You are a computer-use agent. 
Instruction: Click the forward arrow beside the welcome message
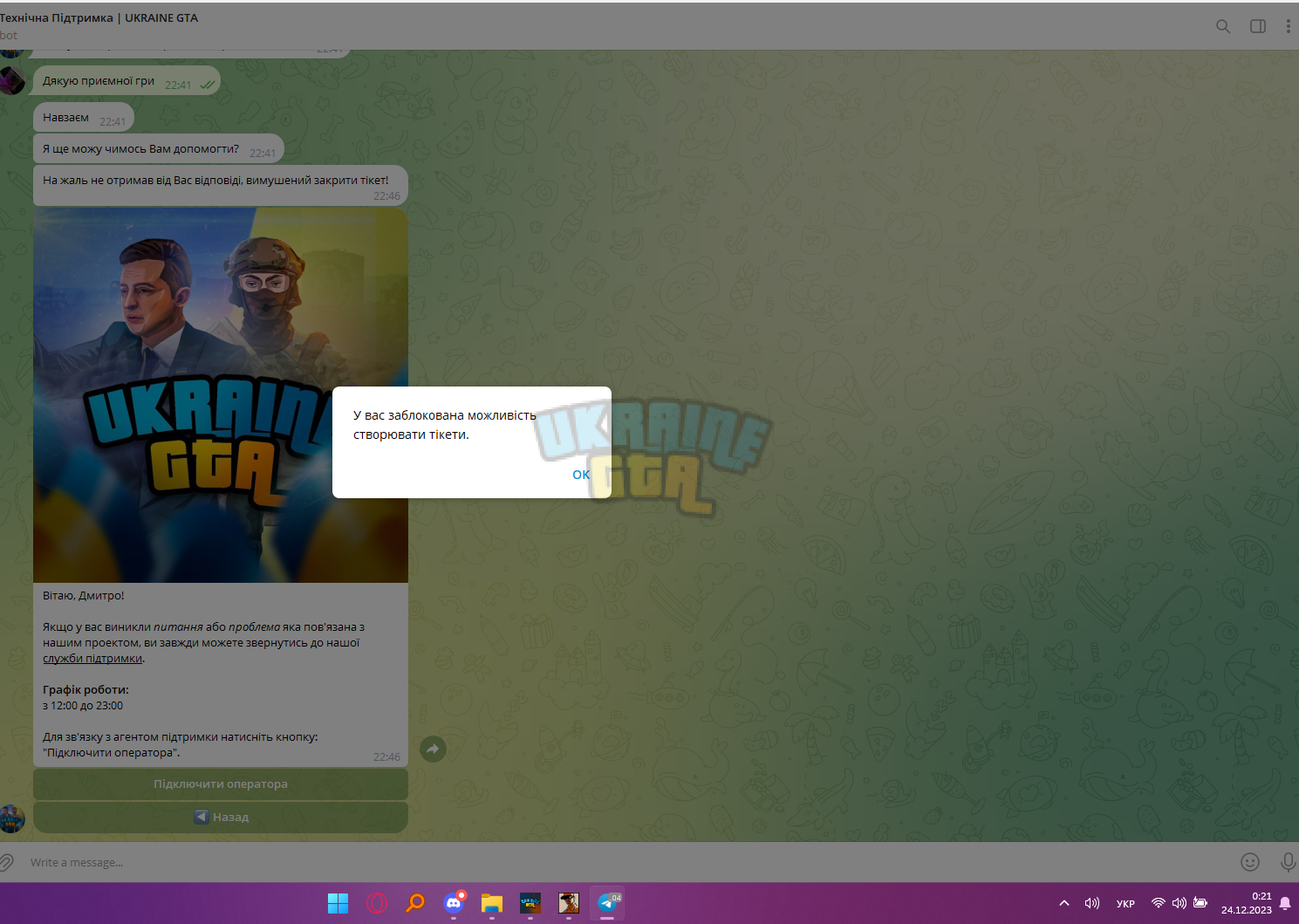tap(433, 749)
